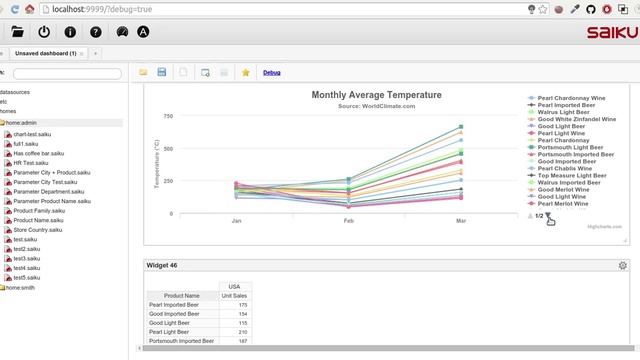The image size is (640, 360).
Task: Click the blank page icon in dashboard toolbar
Action: [183, 72]
